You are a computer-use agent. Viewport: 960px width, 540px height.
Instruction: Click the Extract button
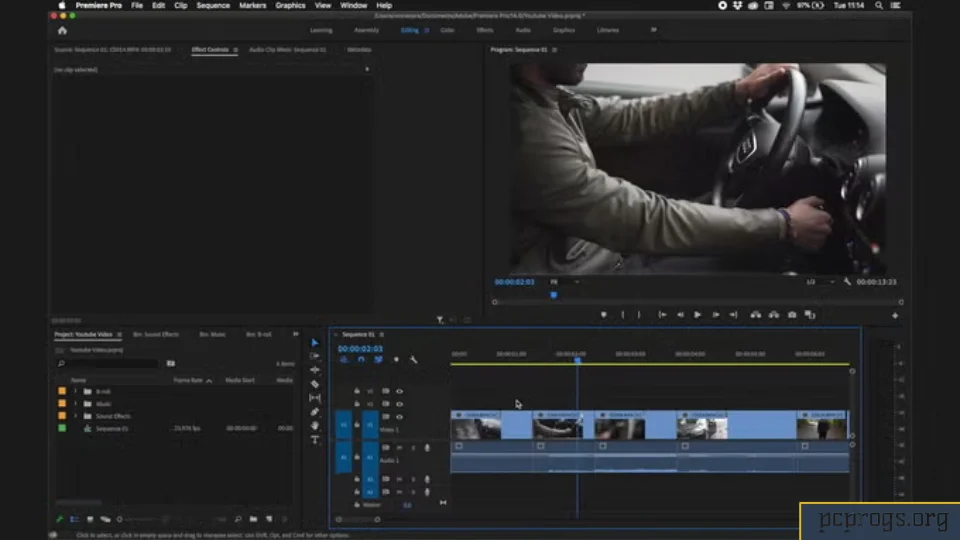[774, 315]
